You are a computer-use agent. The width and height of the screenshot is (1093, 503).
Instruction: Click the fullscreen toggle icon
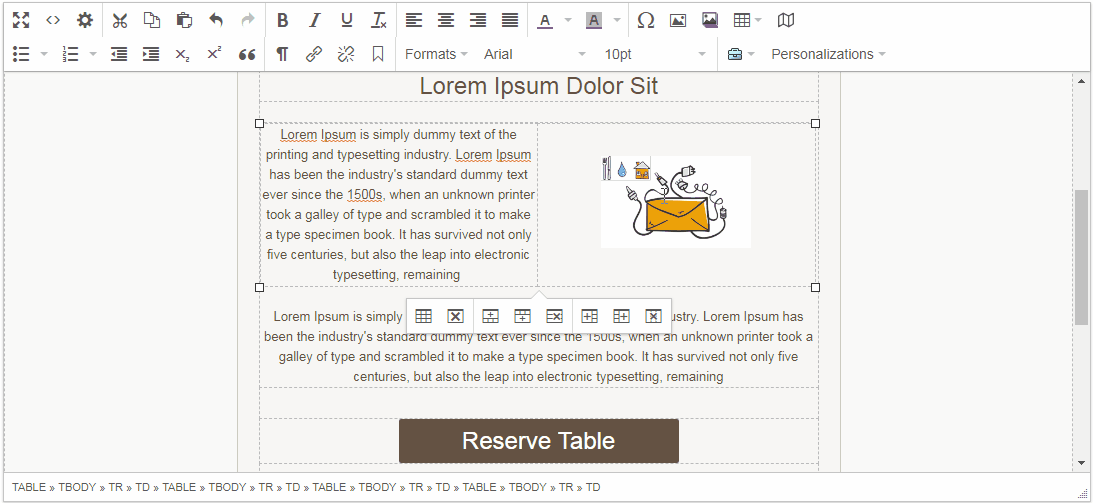[21, 20]
